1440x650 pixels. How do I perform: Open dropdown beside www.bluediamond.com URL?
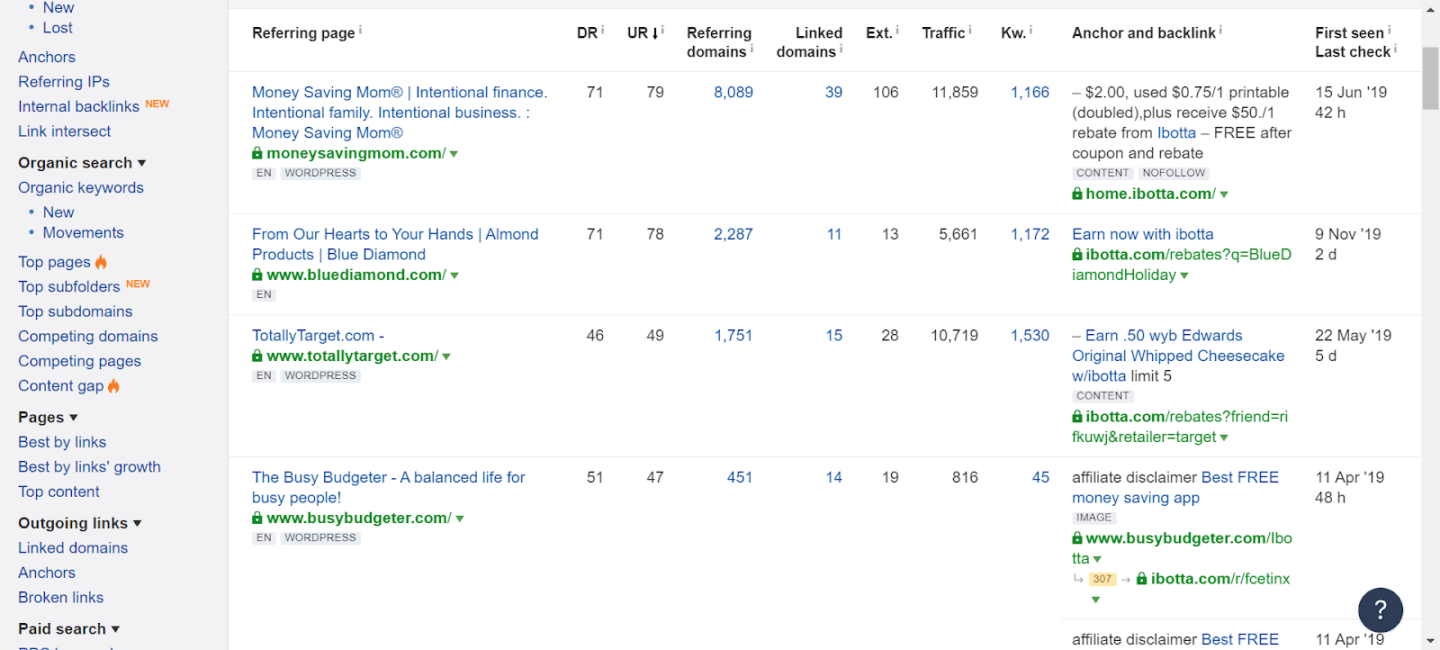point(454,276)
